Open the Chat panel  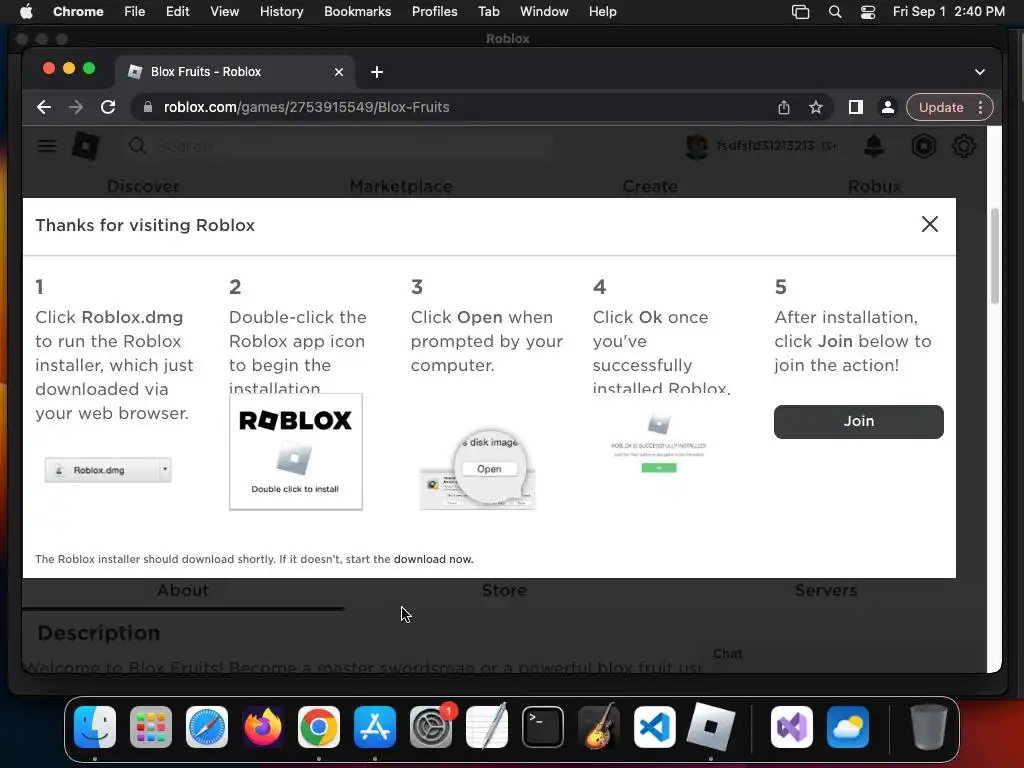[728, 654]
